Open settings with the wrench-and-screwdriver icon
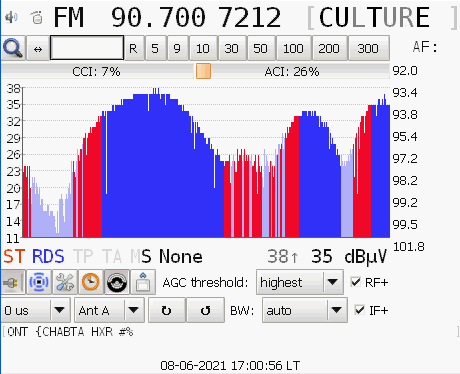Image resolution: width=460 pixels, height=374 pixels. pyautogui.click(x=65, y=282)
